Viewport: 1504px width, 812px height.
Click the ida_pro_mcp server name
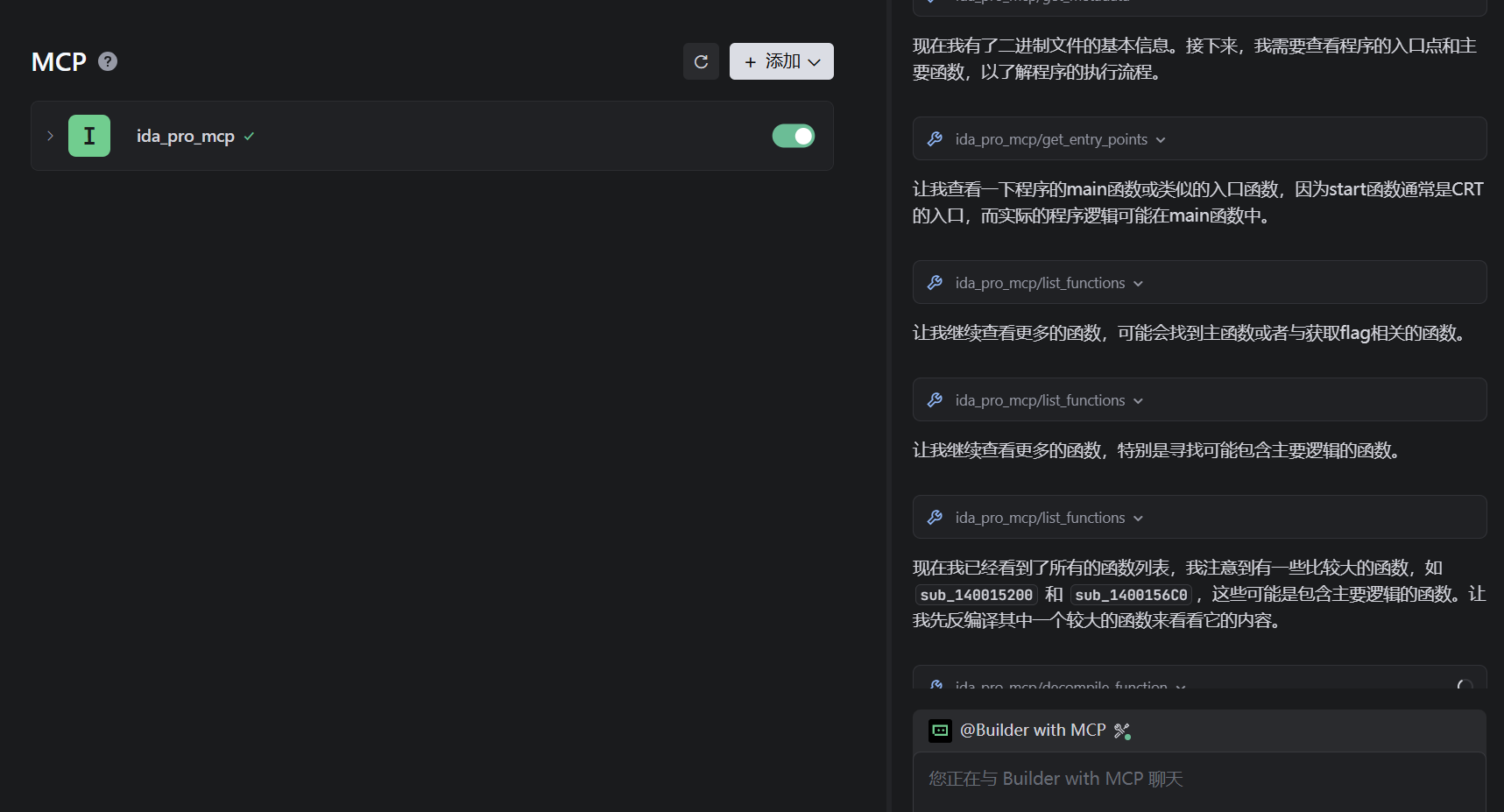tap(186, 136)
